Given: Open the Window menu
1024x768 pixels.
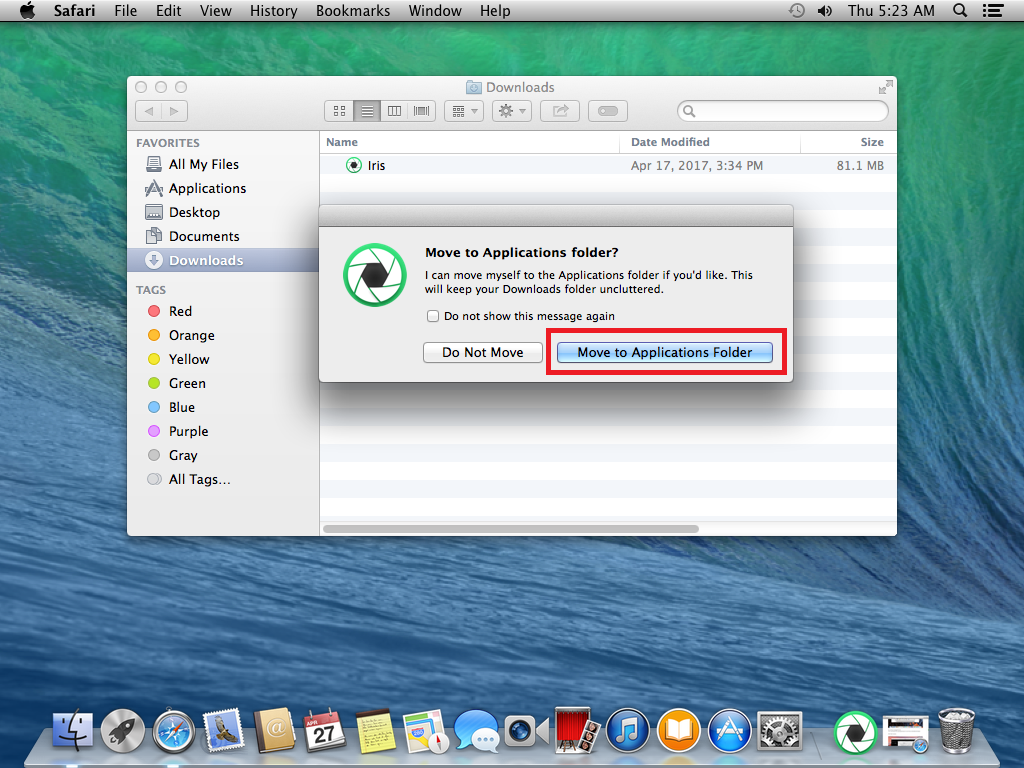Looking at the screenshot, I should click(435, 10).
